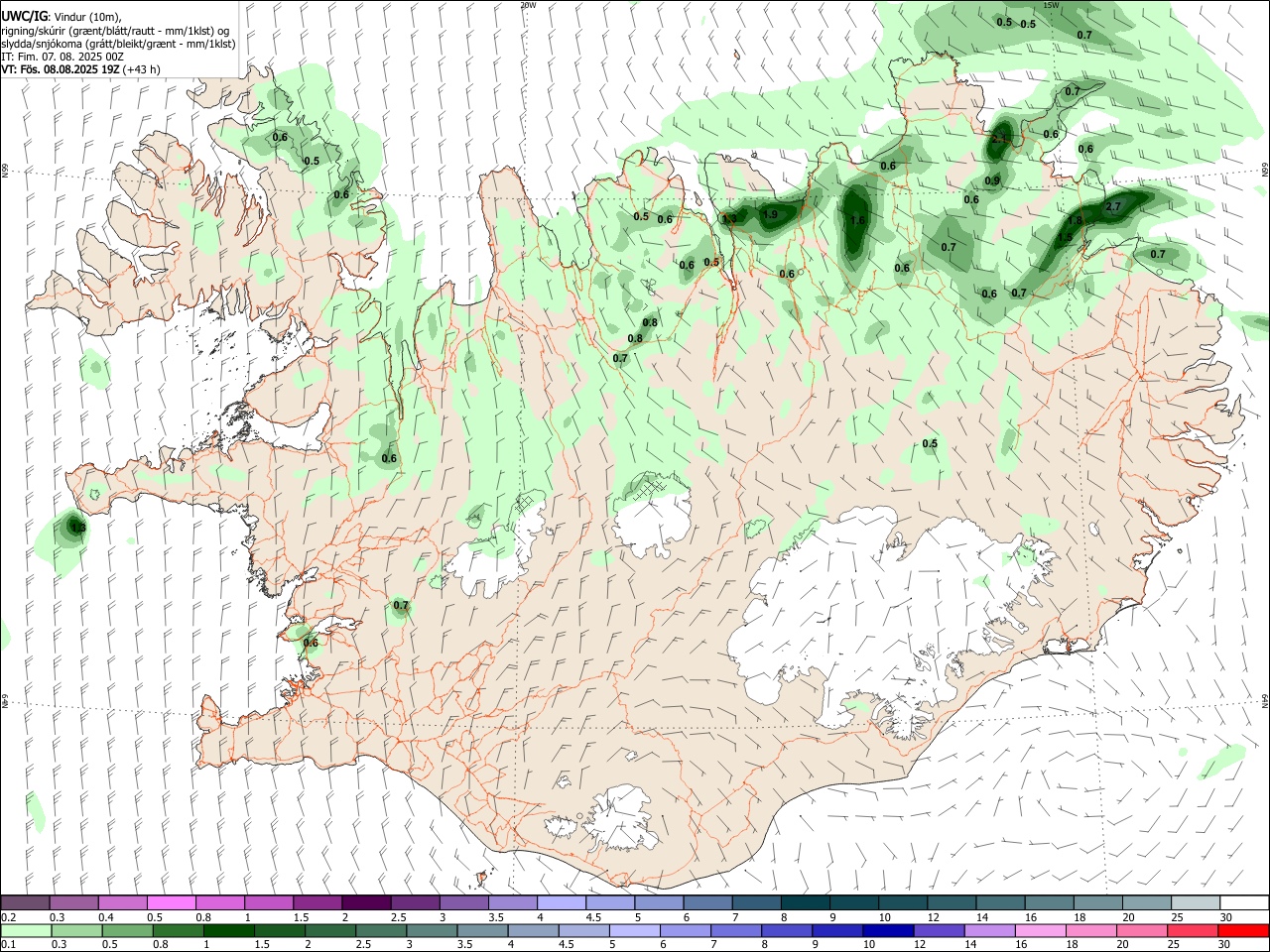The width and height of the screenshot is (1270, 952).
Task: Click the dusky purple 0.2 swatch in the top legend row
Action: click(25, 903)
